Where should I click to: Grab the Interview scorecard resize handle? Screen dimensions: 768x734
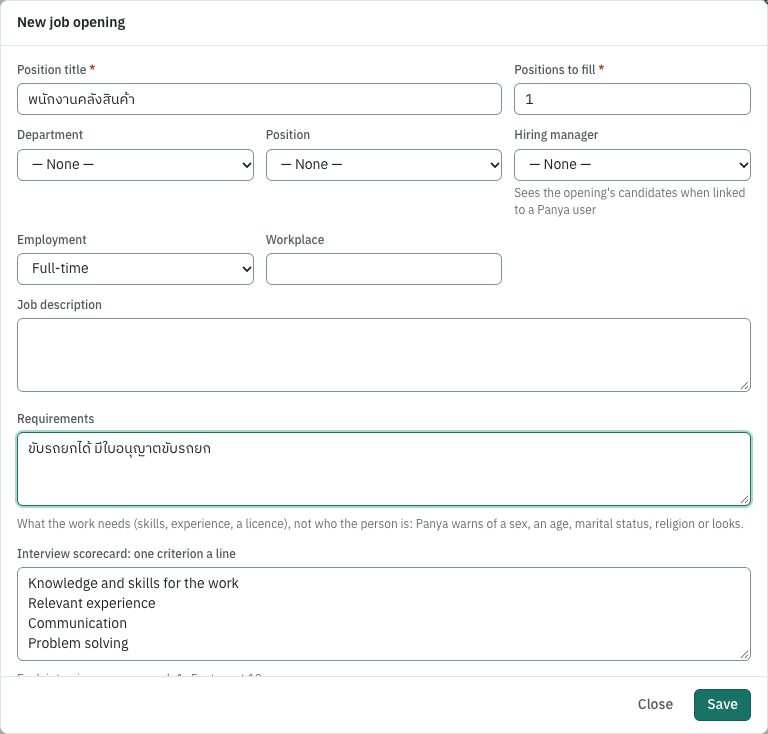tap(744, 655)
